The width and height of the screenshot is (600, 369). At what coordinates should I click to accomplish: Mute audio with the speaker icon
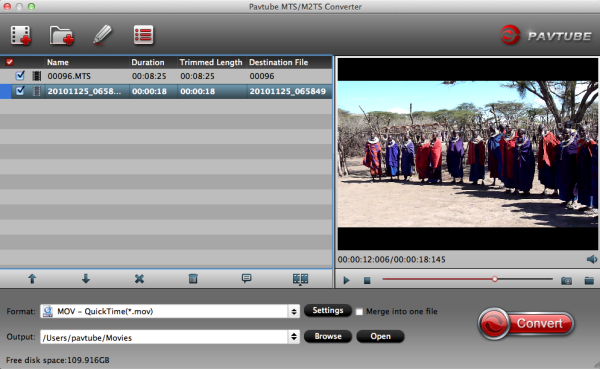tap(592, 259)
